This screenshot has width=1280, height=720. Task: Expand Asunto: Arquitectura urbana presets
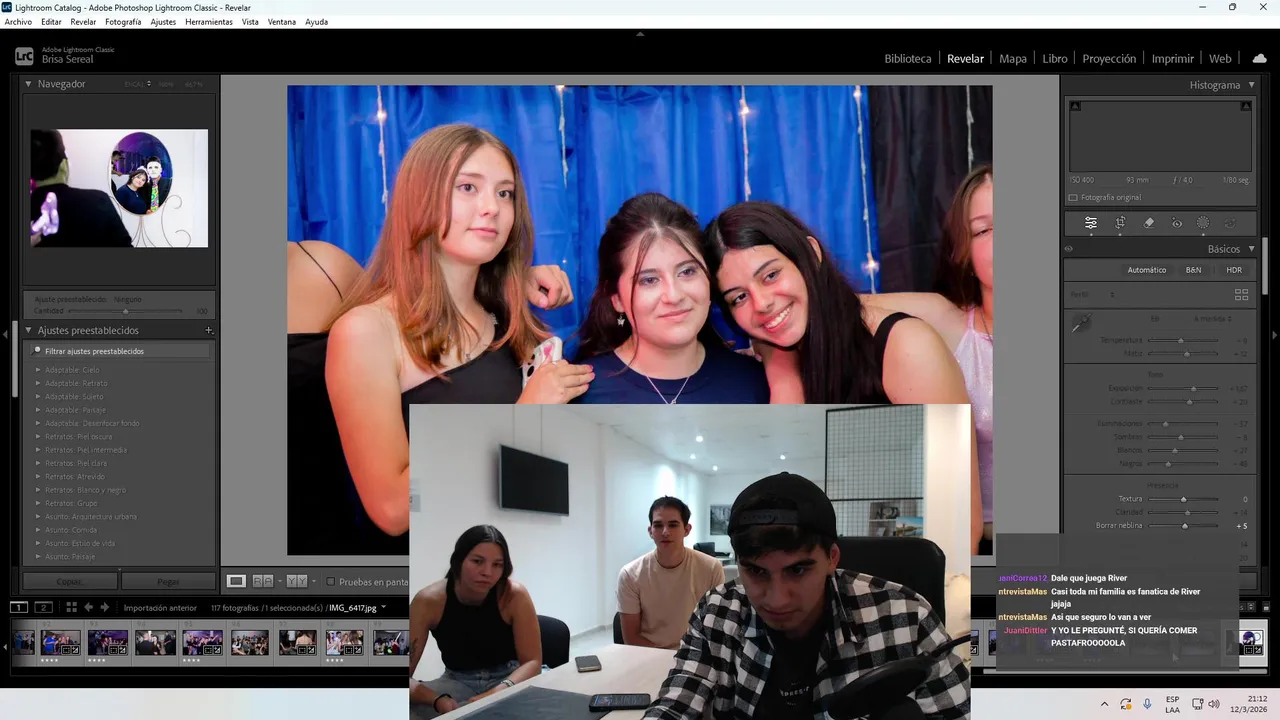coord(38,516)
